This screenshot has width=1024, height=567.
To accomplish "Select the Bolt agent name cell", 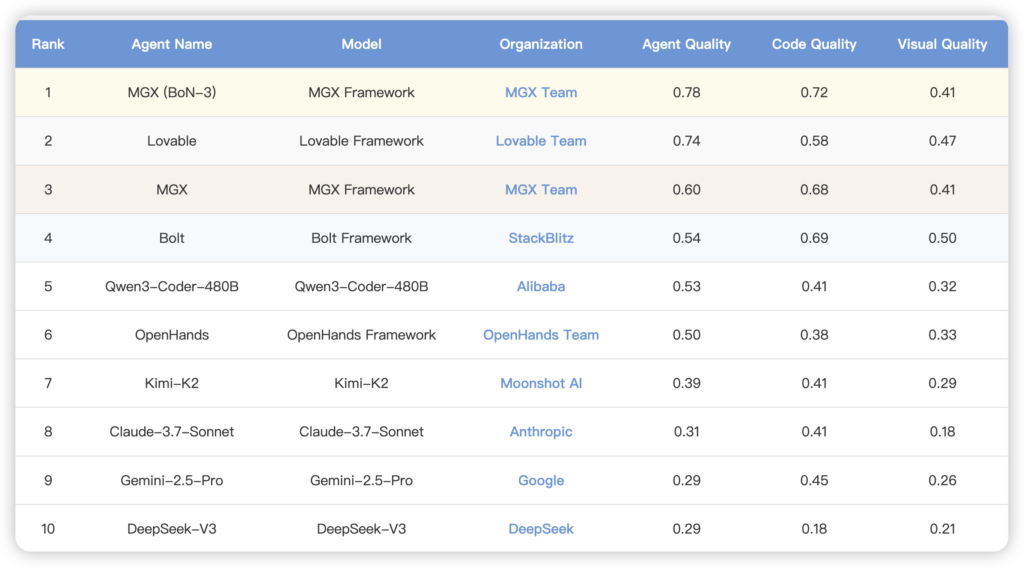I will pos(172,238).
